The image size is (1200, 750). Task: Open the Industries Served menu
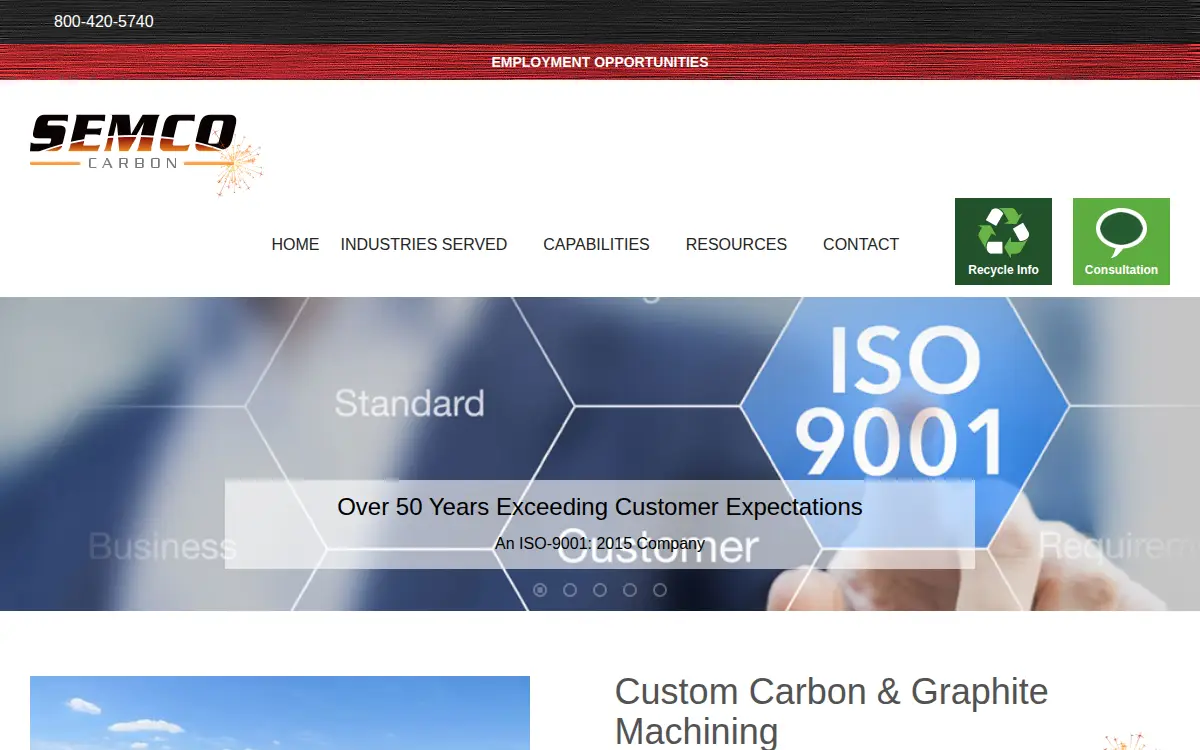[424, 244]
